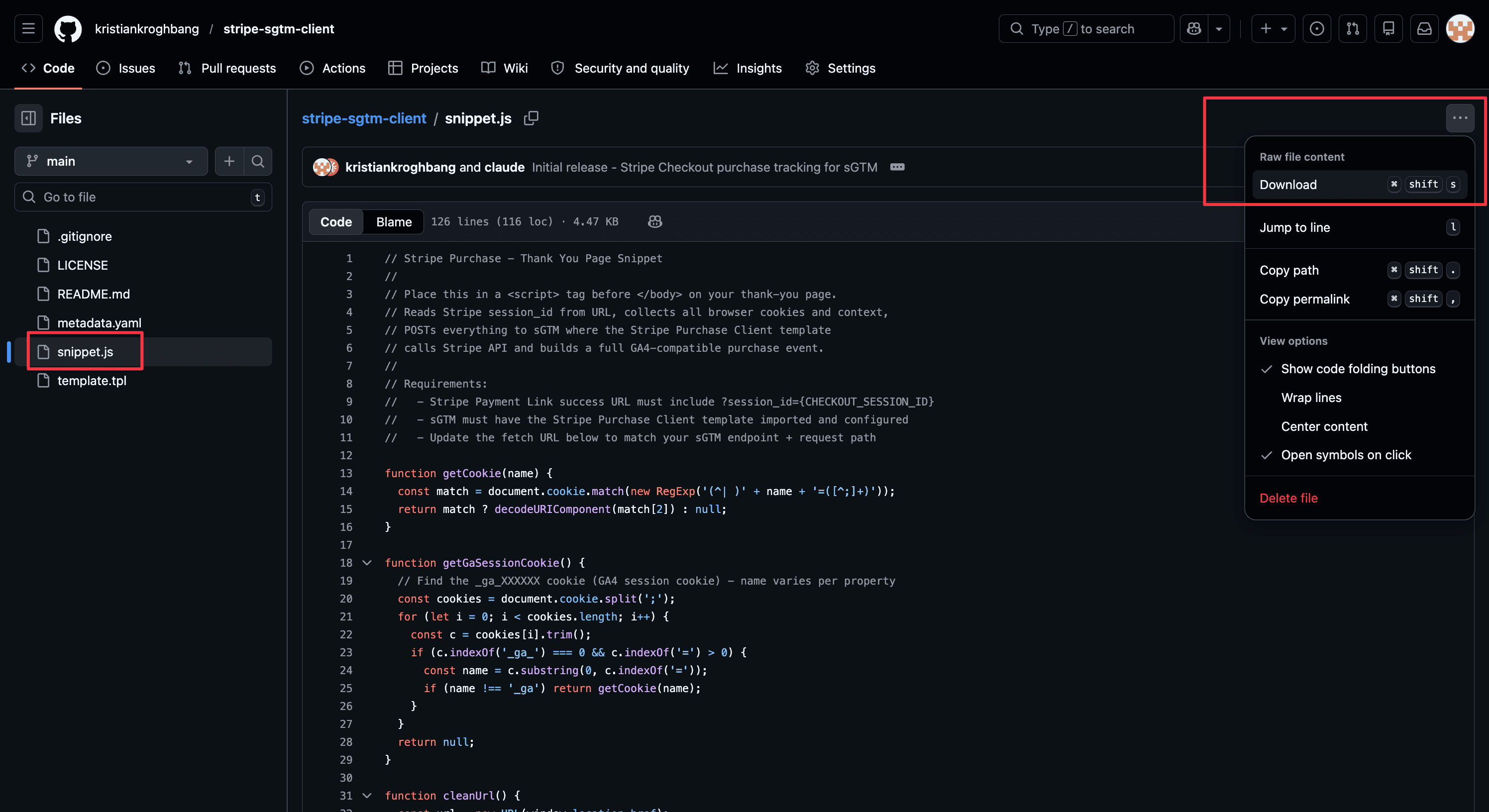Open the global navigation hamburger menu
1489x812 pixels.
28,28
